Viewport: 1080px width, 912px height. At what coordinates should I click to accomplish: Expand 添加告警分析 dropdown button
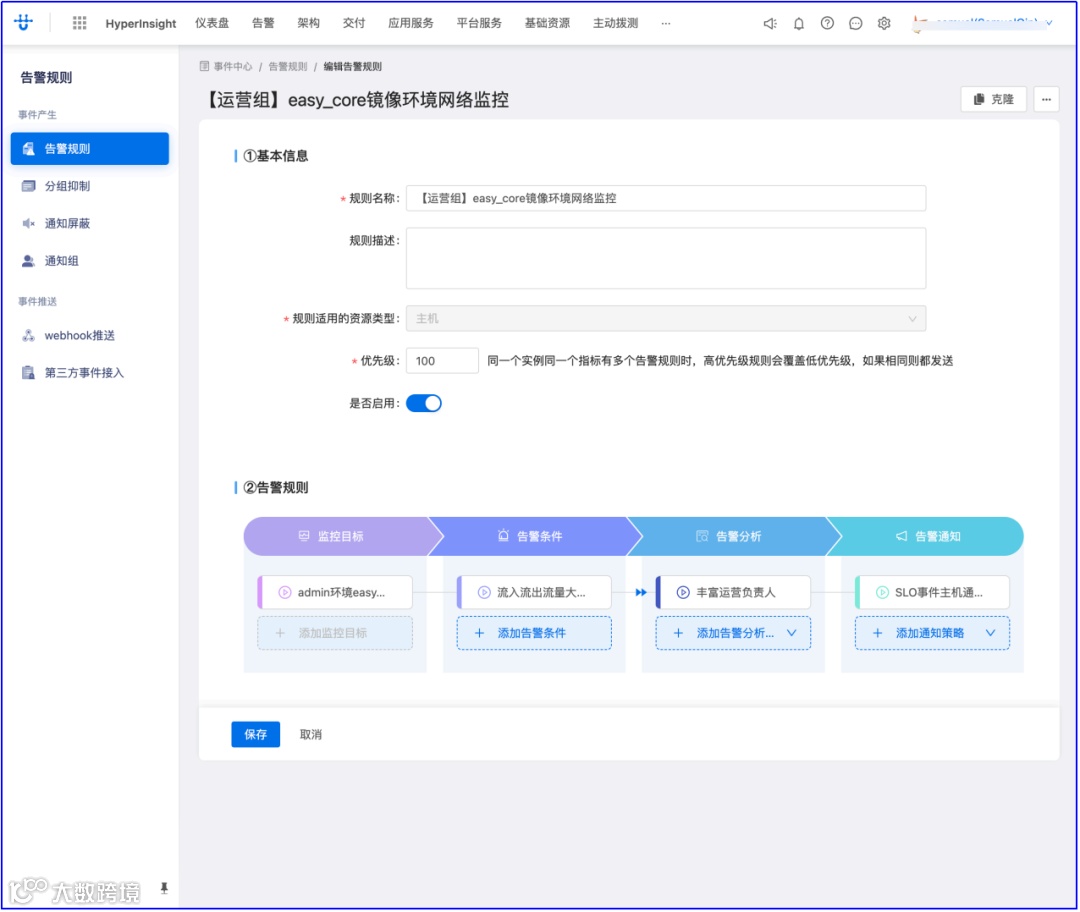[x=733, y=633]
